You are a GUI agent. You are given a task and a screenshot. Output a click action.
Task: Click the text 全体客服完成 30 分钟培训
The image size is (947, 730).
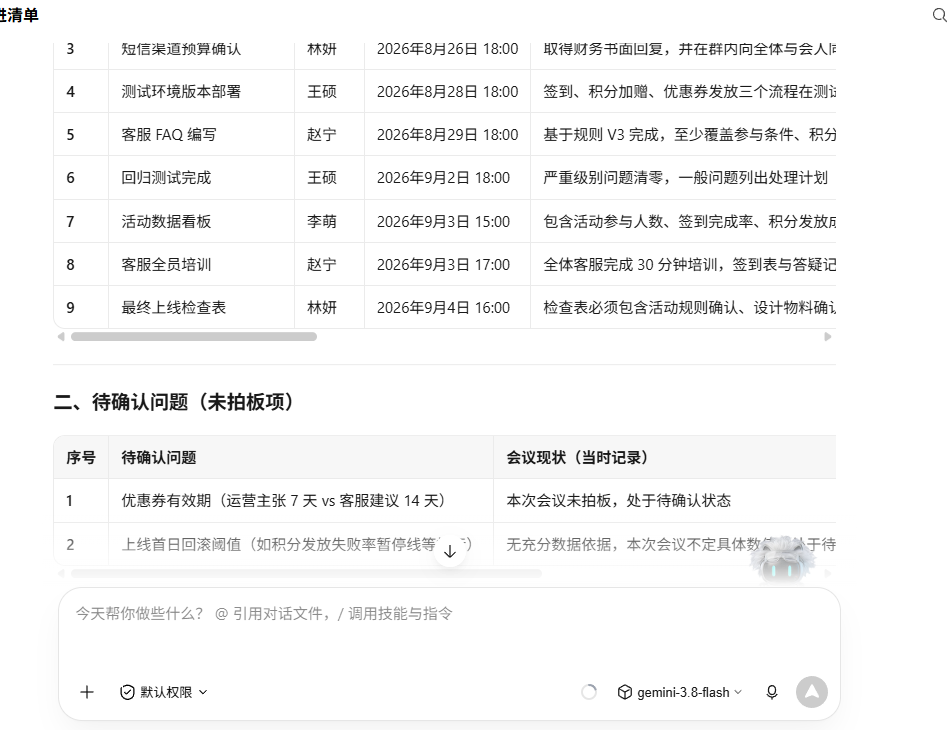[630, 264]
